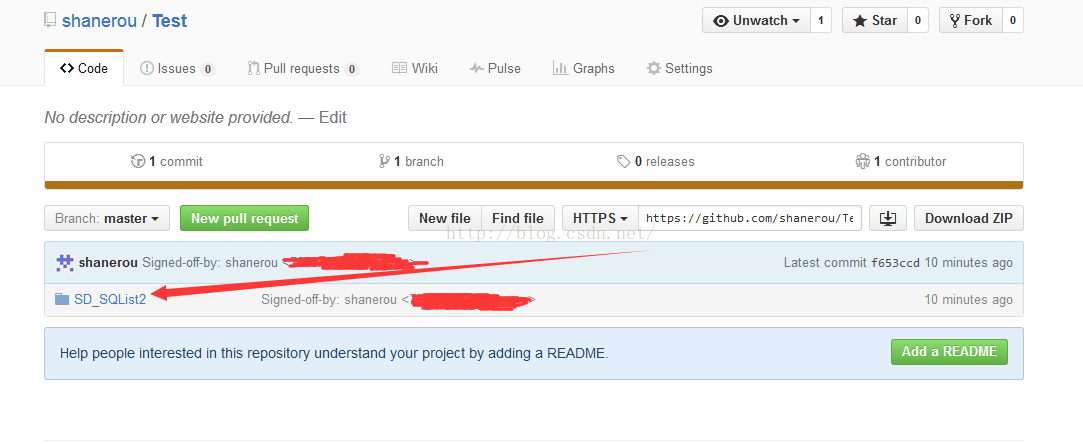This screenshot has height=444, width=1083.
Task: View the 1 commit history
Action: (x=167, y=162)
